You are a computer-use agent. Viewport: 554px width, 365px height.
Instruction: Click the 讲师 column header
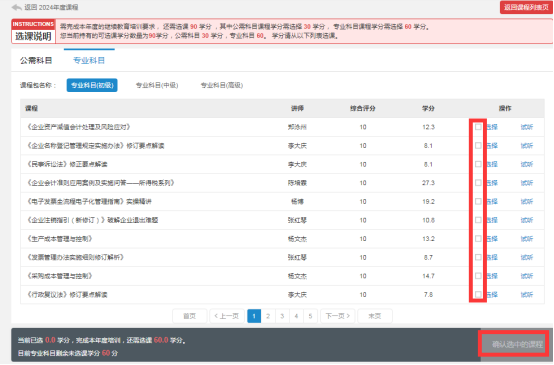click(x=297, y=108)
